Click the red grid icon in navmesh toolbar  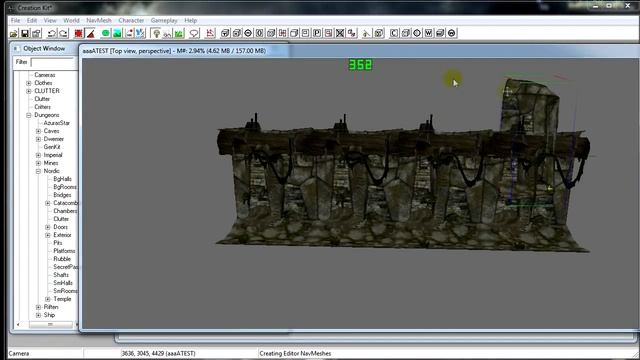282,33
